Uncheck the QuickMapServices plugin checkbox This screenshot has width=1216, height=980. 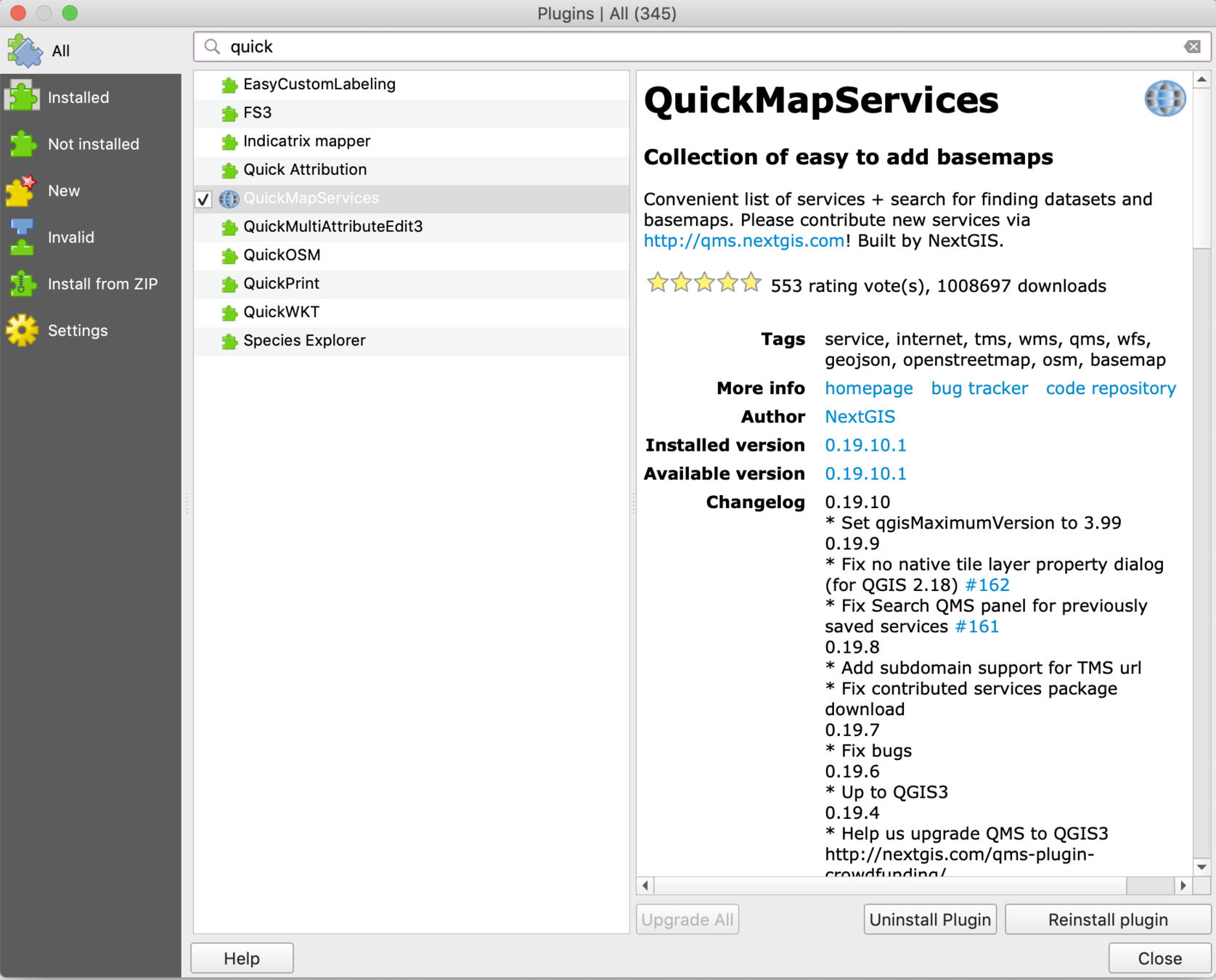[x=204, y=200]
